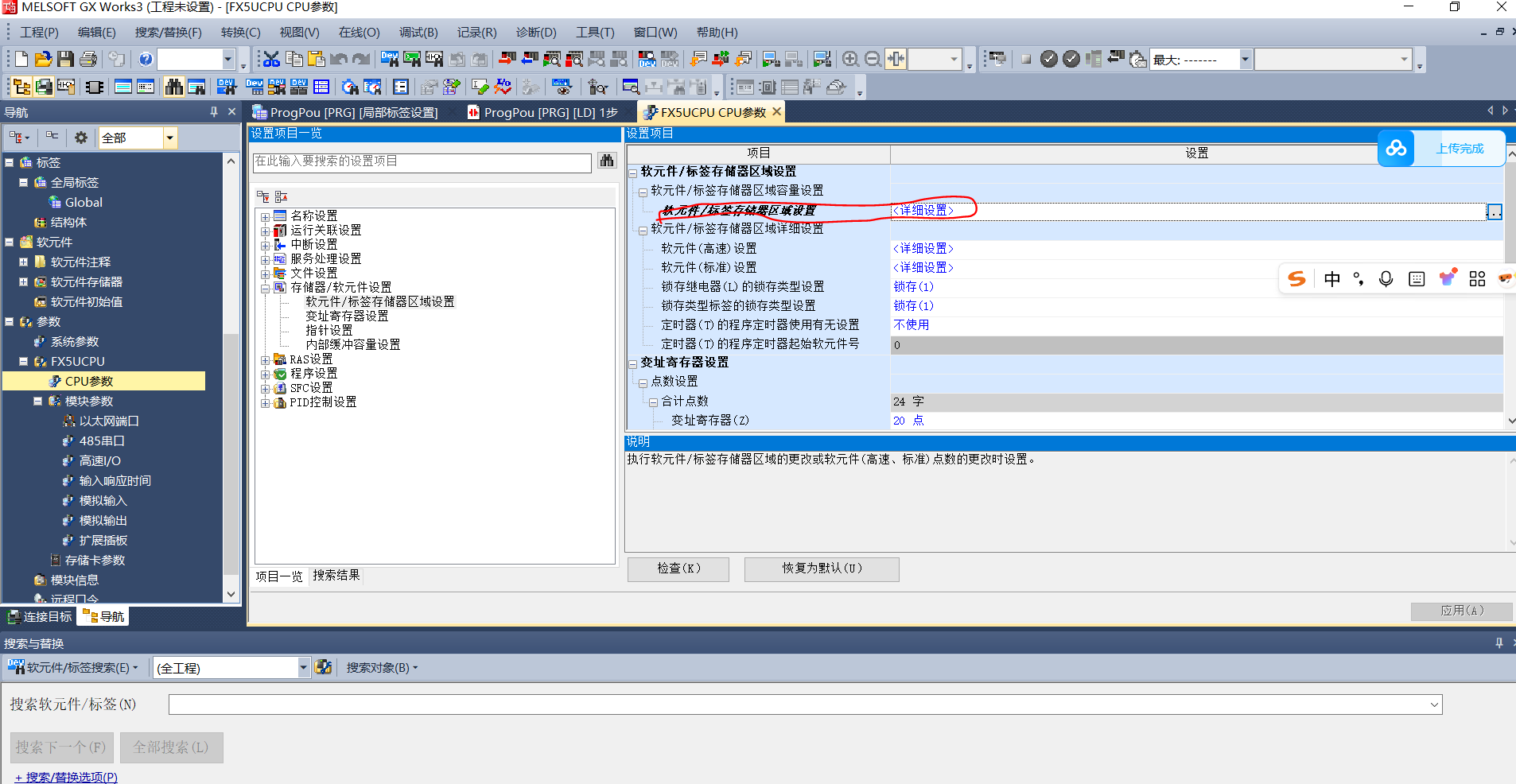Open the Help question mark icon
Image resolution: width=1516 pixels, height=784 pixels.
point(146,59)
